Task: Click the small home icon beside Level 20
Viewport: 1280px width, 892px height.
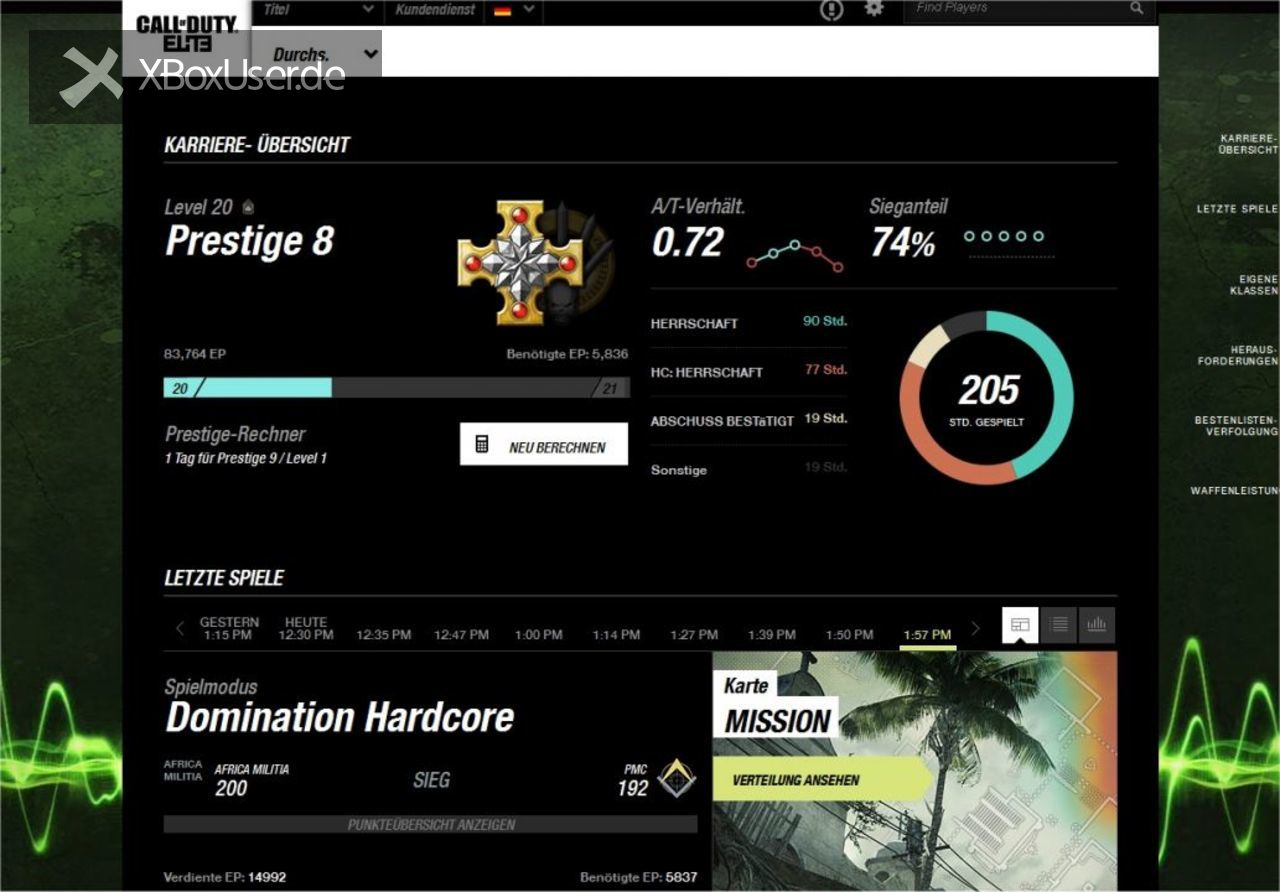Action: (248, 207)
